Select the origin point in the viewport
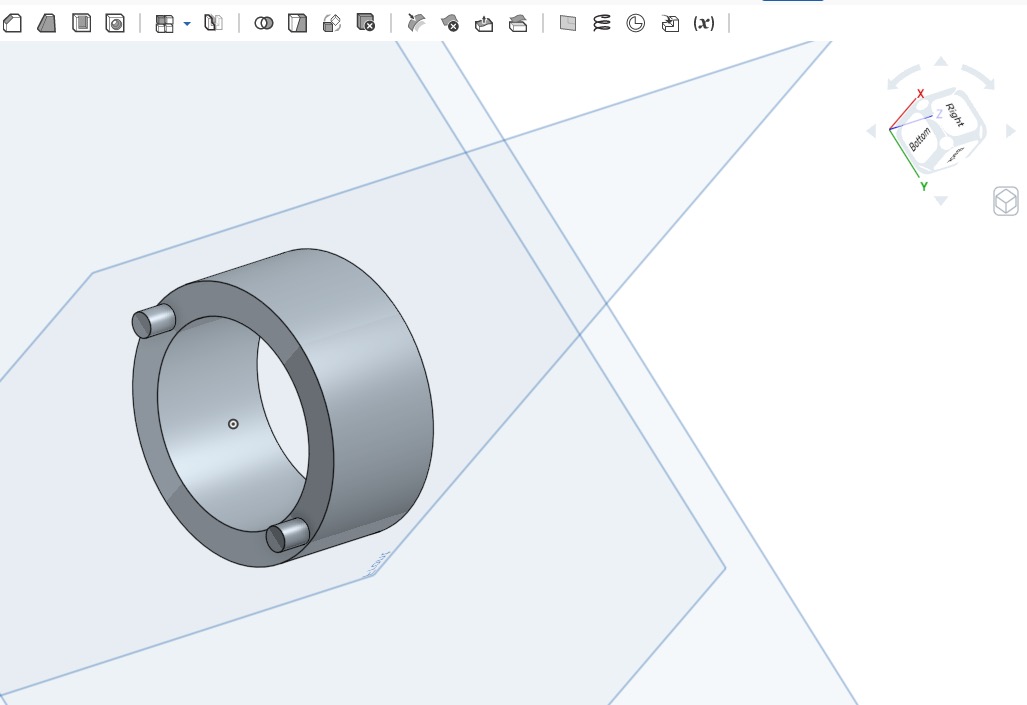Viewport: 1027px width, 705px height. pos(233,424)
